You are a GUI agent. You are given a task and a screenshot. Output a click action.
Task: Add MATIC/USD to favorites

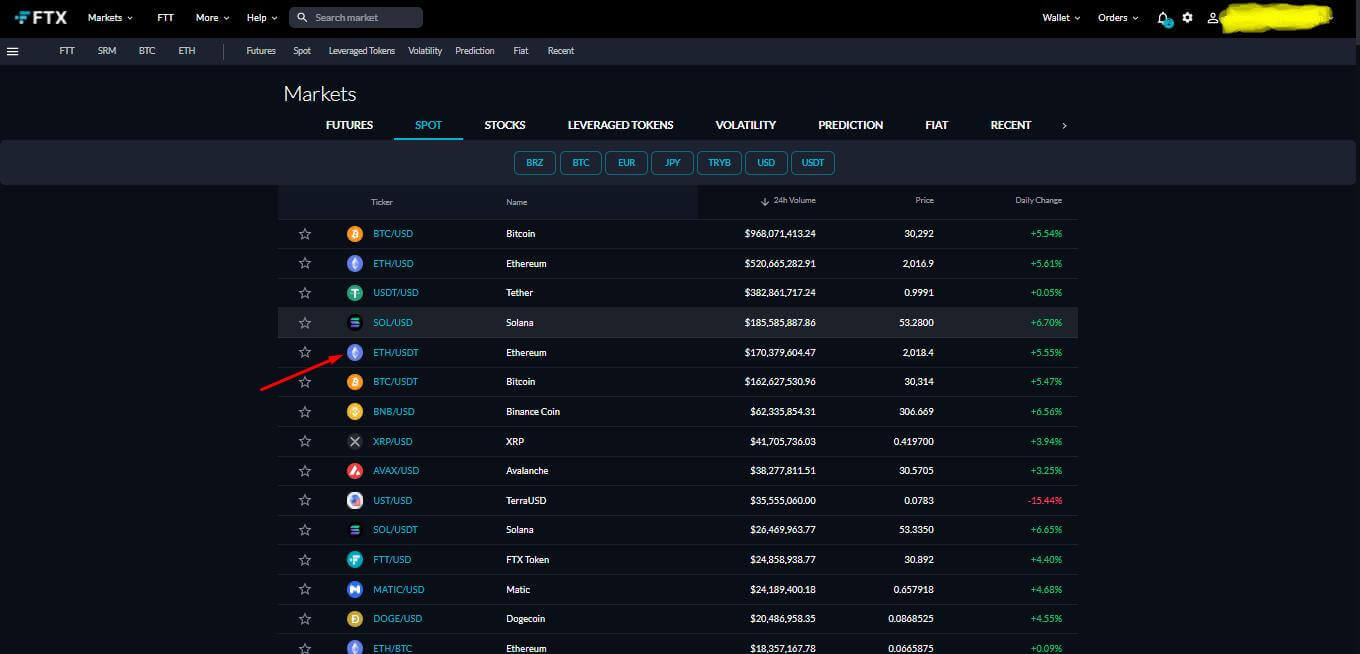(305, 590)
